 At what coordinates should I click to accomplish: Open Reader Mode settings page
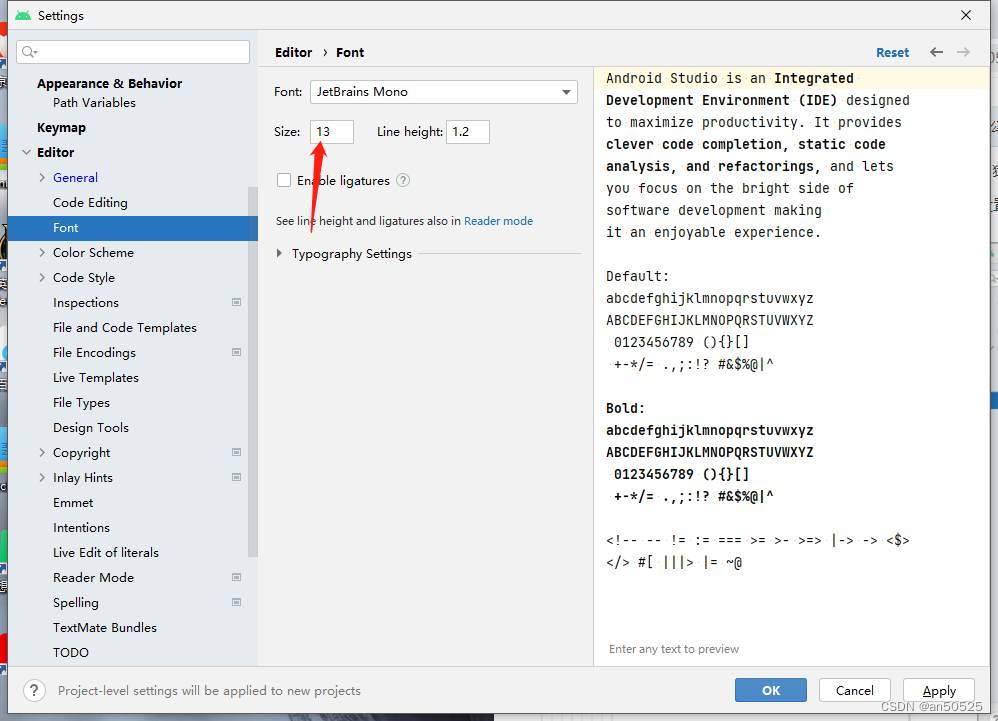coord(94,577)
